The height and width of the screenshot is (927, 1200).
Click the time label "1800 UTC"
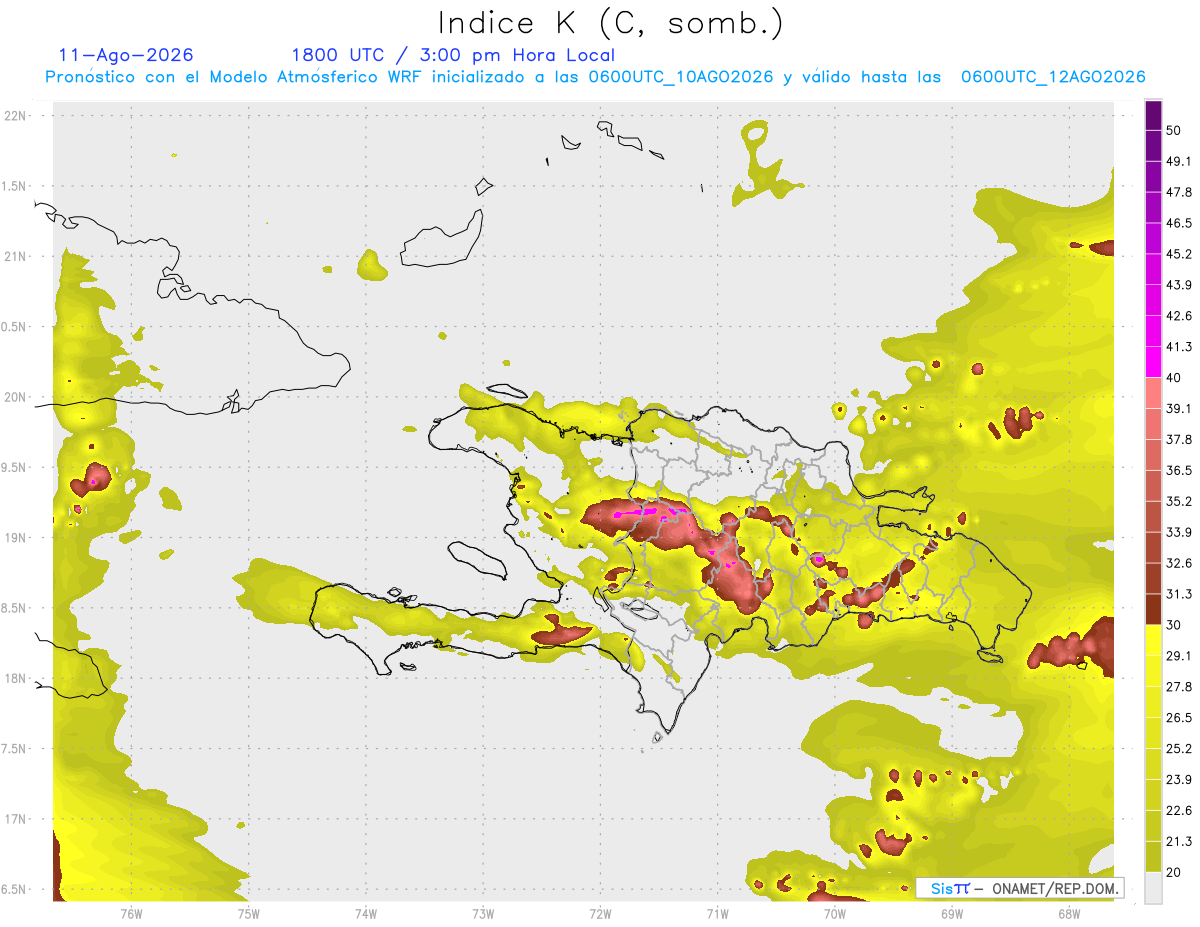[x=337, y=55]
